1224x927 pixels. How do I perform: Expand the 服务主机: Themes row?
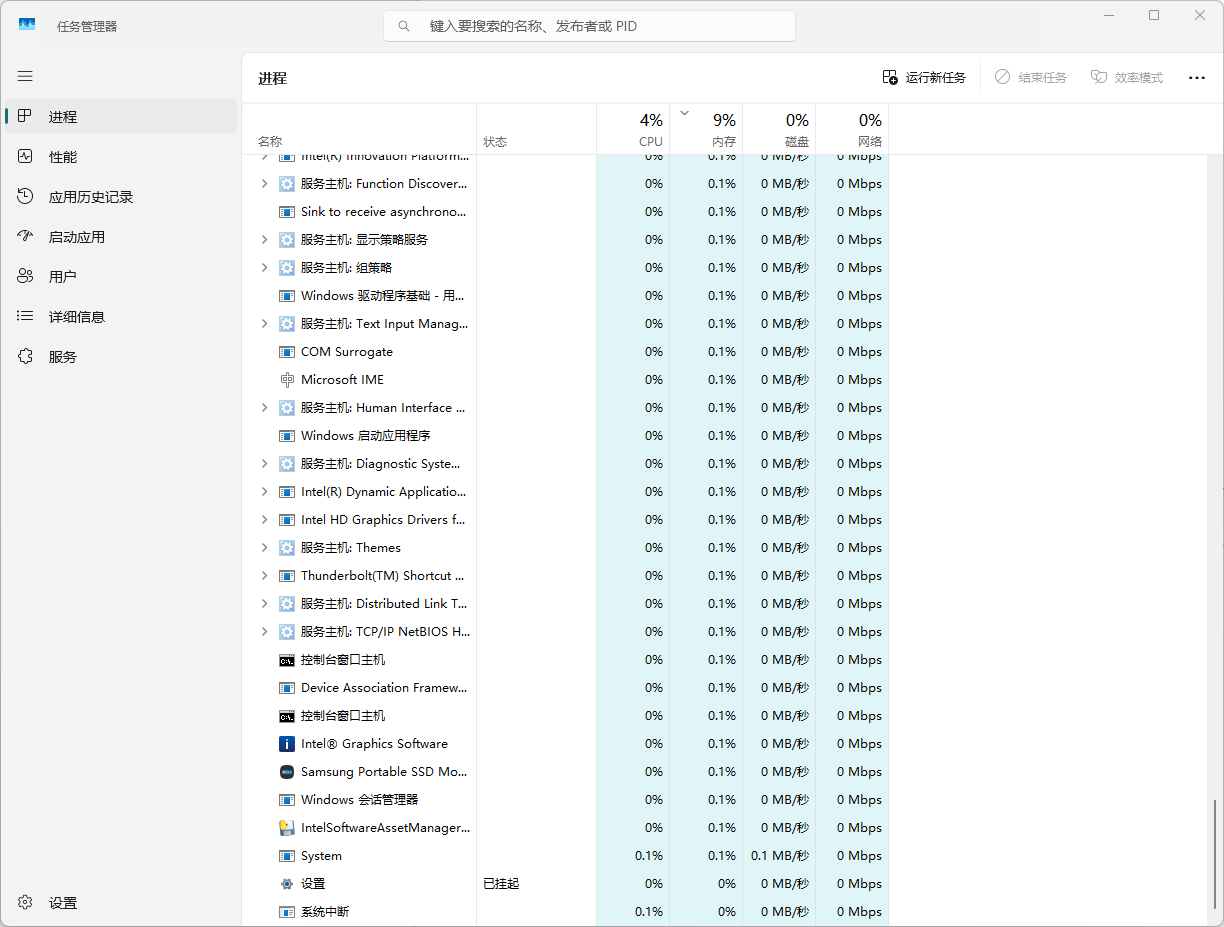tap(264, 548)
